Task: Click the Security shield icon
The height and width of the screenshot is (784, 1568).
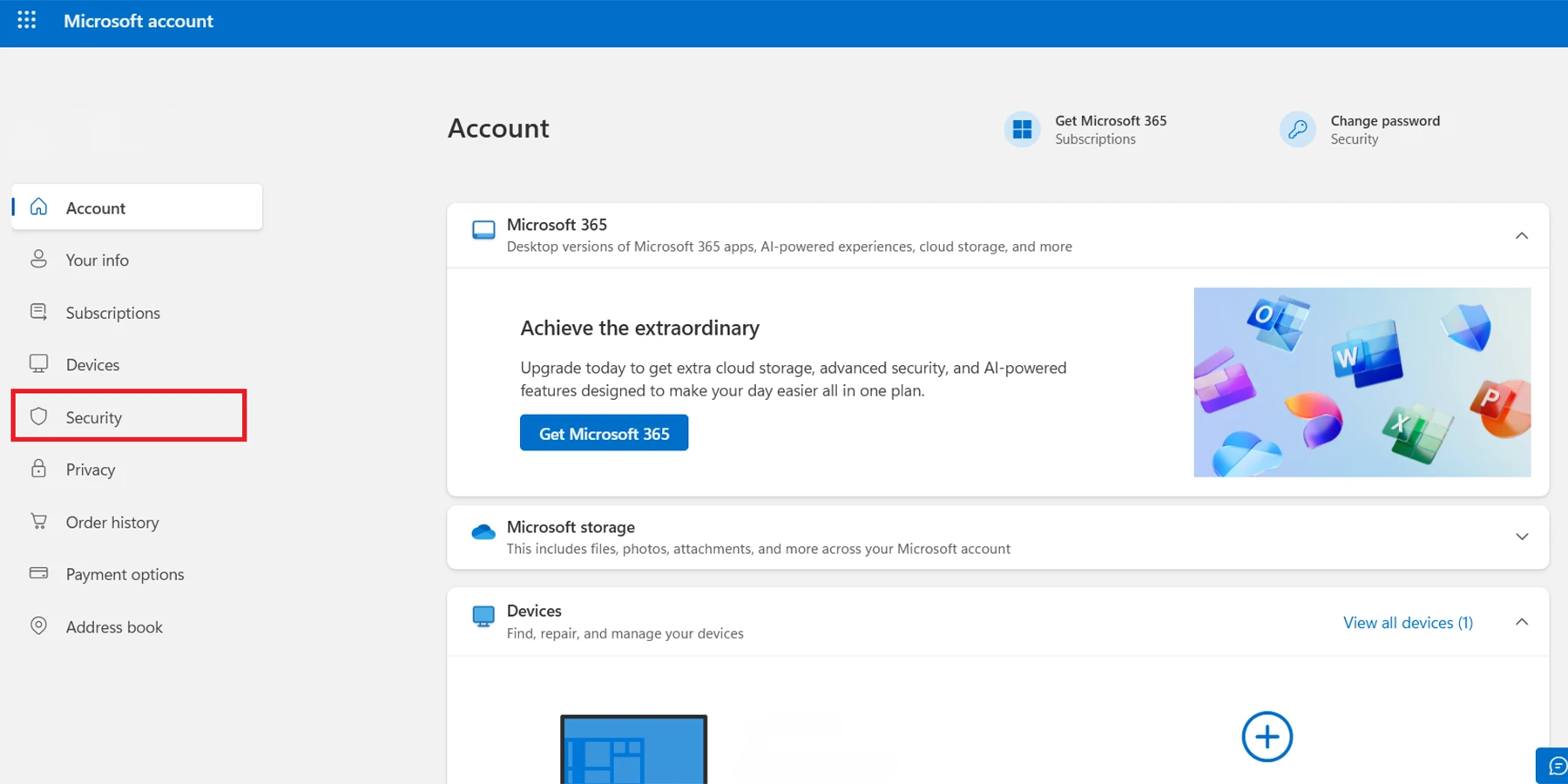Action: [x=39, y=416]
